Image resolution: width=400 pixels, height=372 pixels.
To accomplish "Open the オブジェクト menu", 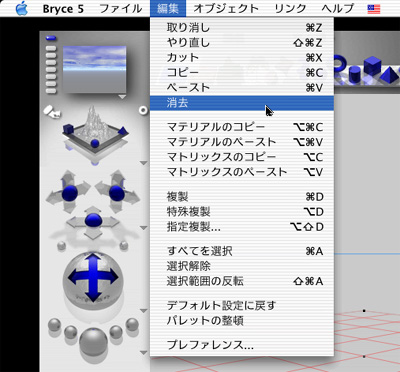I will coord(226,8).
